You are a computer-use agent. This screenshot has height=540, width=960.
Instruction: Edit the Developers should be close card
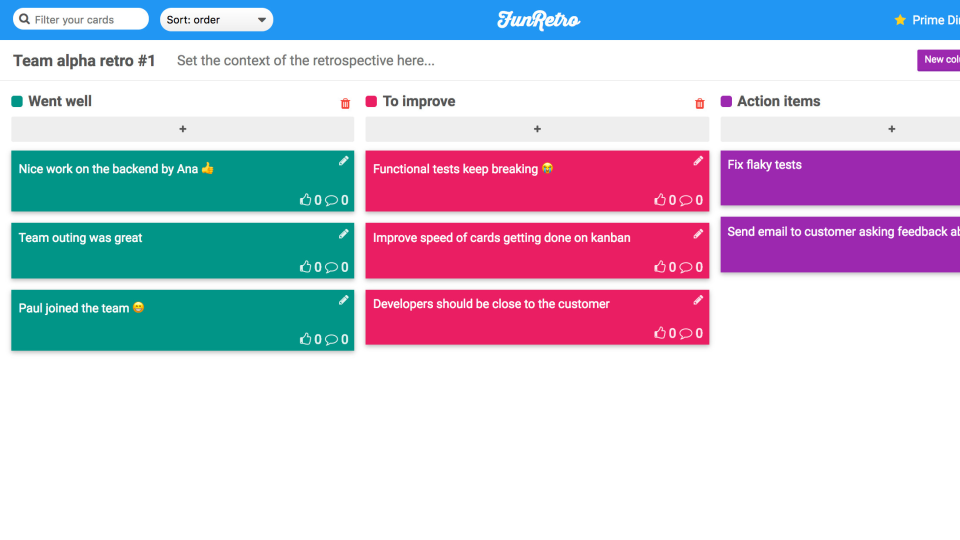698,300
